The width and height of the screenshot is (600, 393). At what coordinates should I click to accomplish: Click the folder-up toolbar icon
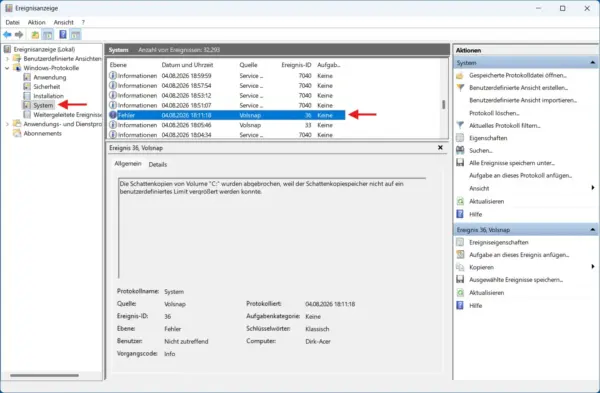coord(35,35)
